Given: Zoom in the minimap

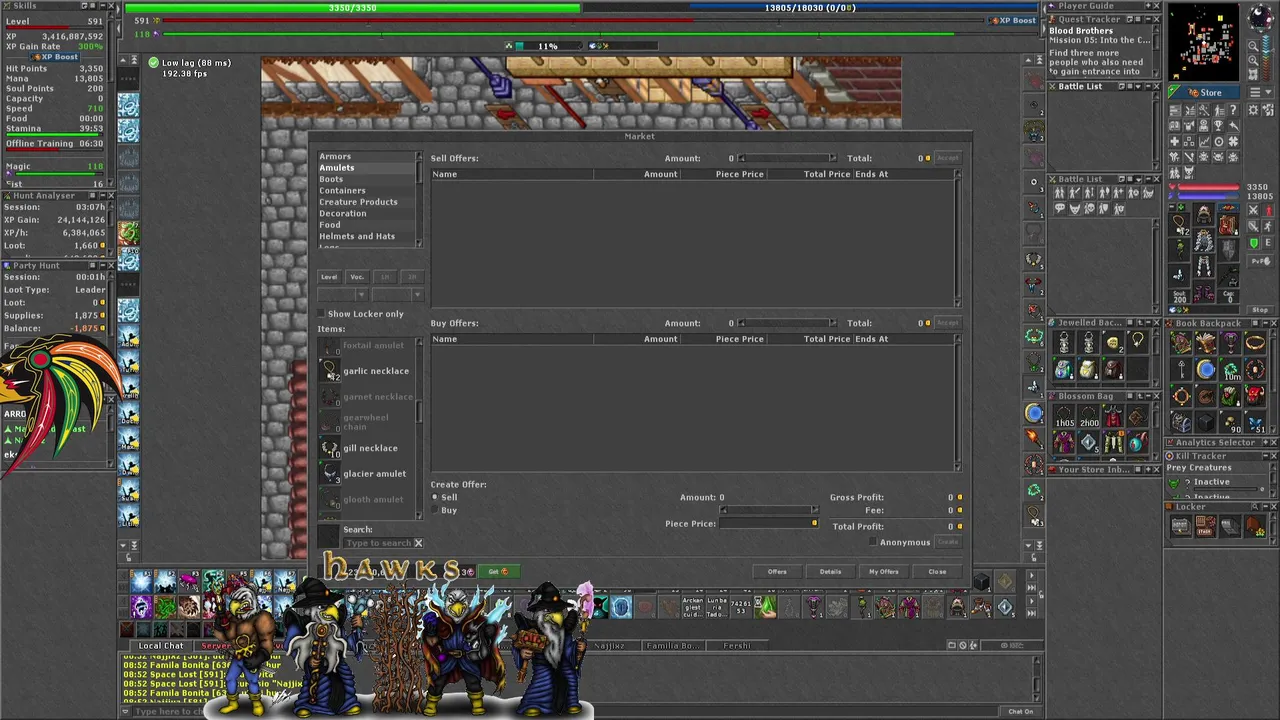Looking at the screenshot, I should tap(1253, 60).
